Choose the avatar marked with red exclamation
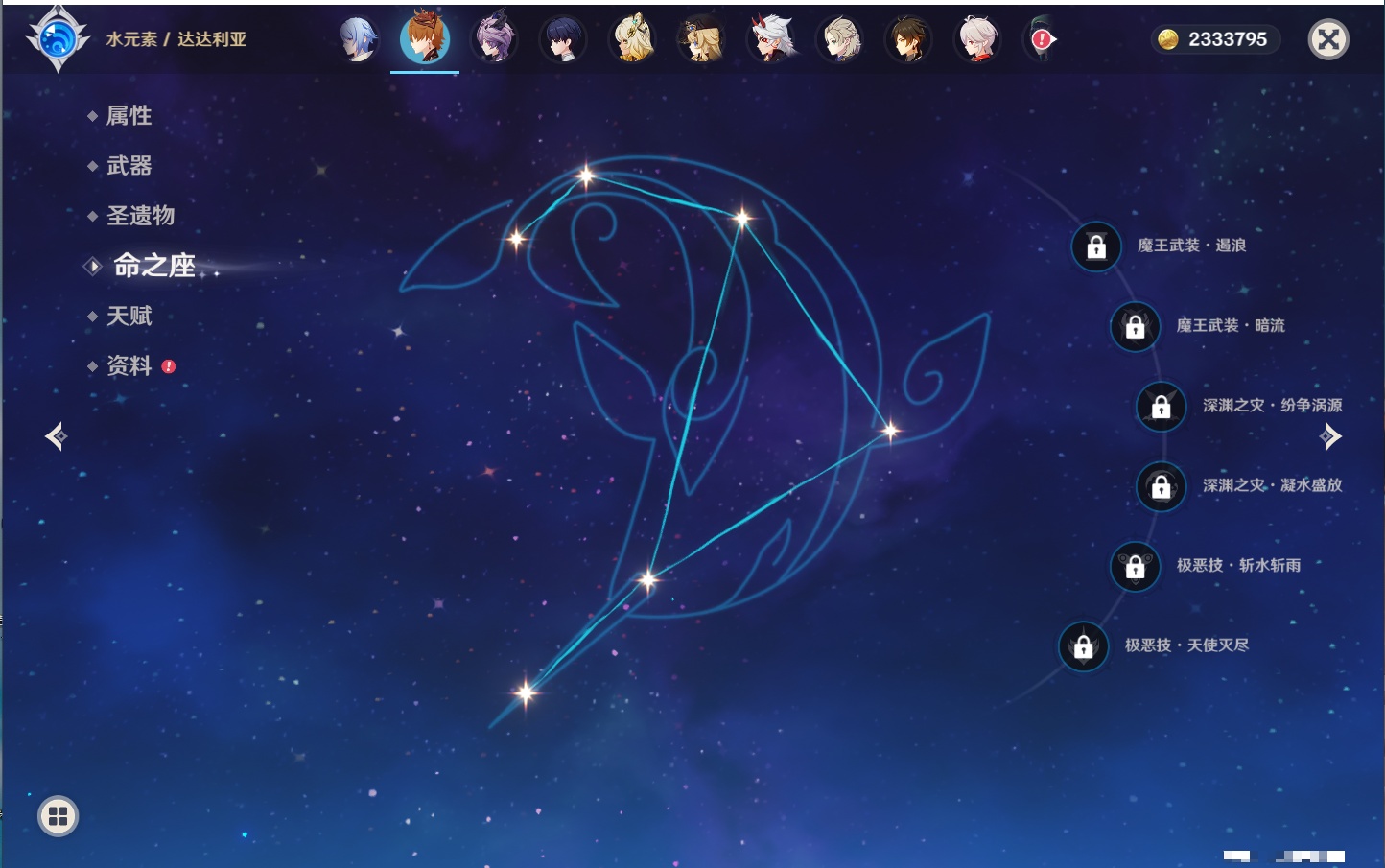The height and width of the screenshot is (868, 1385). point(1041,39)
